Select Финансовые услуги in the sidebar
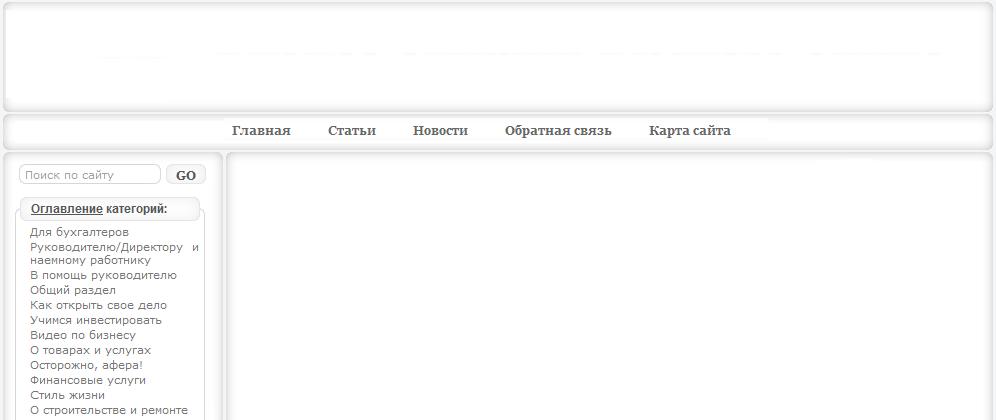Screen dimensions: 996x420 click(x=88, y=380)
